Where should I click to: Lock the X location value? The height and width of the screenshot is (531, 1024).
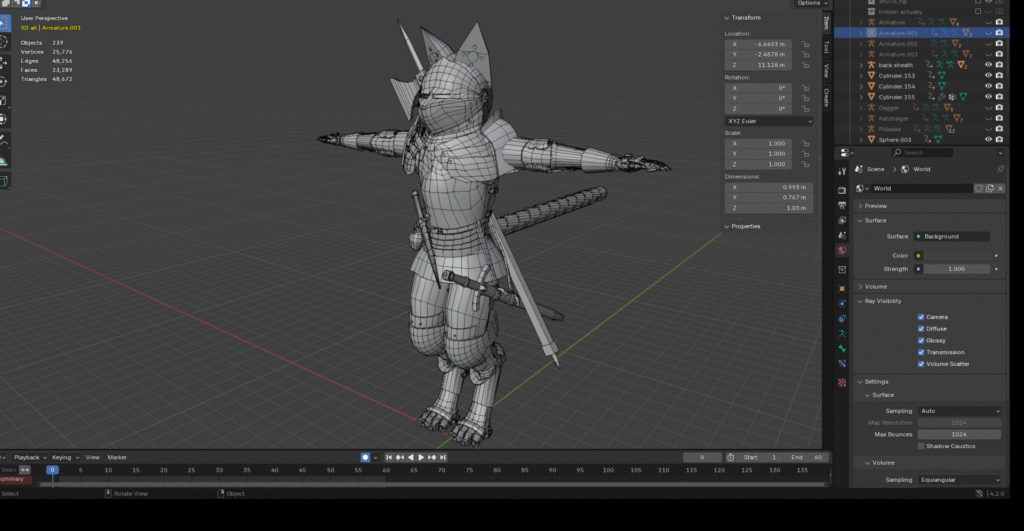click(805, 44)
